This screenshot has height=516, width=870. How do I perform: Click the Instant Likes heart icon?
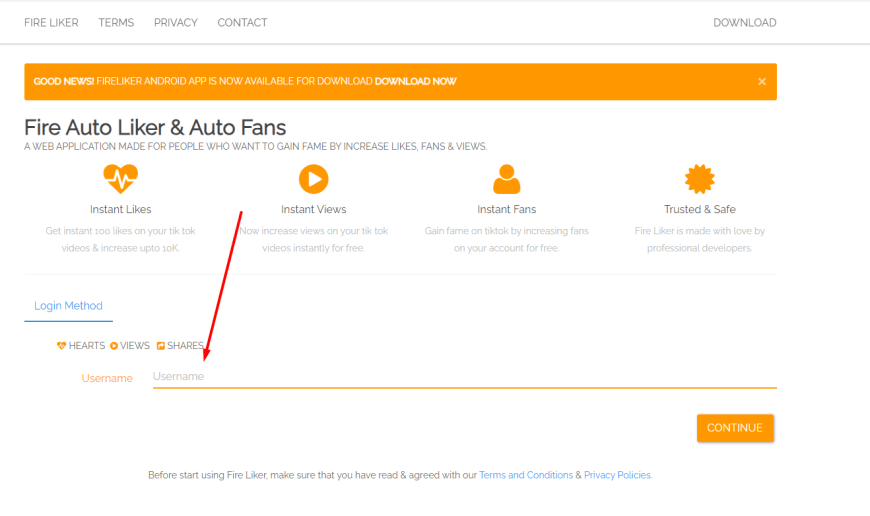(x=121, y=180)
